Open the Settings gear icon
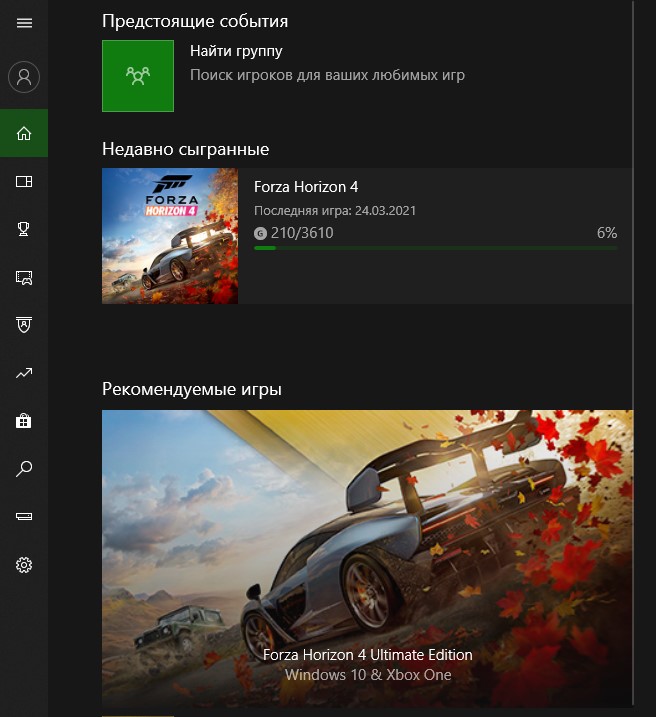Screen dimensions: 656x717 tap(24, 565)
